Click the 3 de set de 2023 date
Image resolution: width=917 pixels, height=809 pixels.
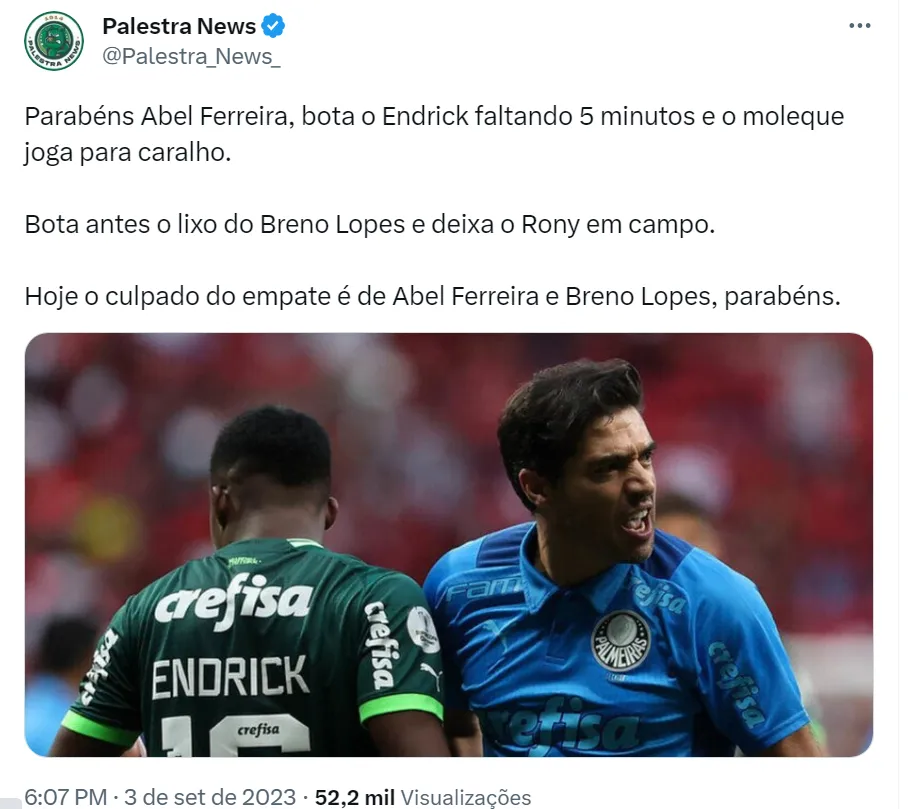coord(210,797)
